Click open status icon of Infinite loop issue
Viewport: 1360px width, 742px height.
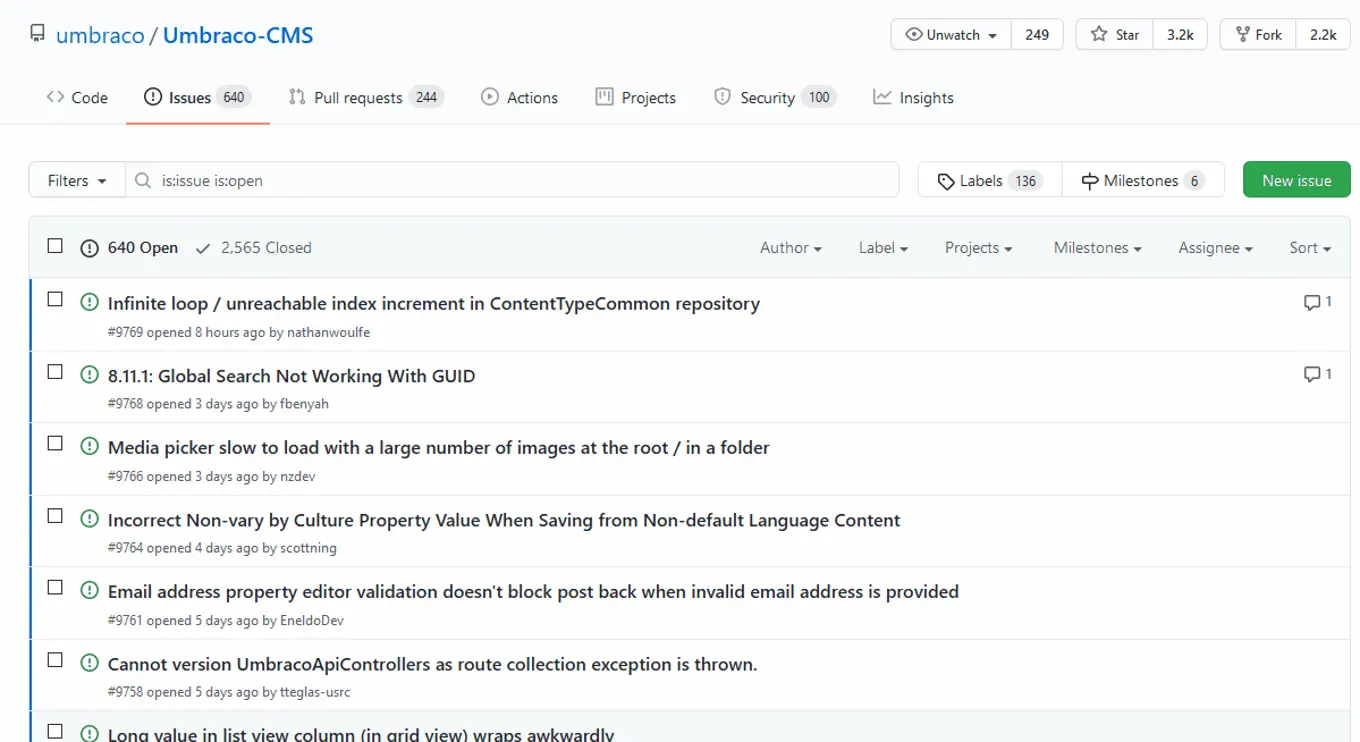coord(90,302)
